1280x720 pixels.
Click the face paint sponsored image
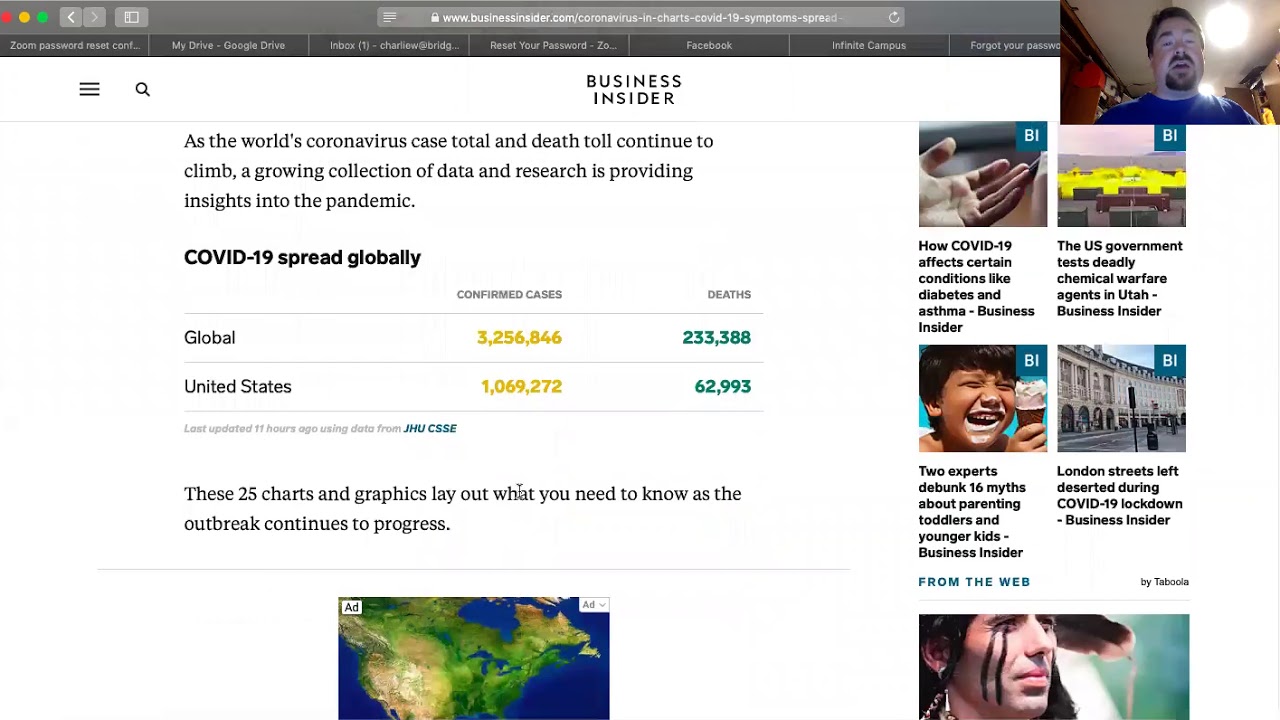1054,667
